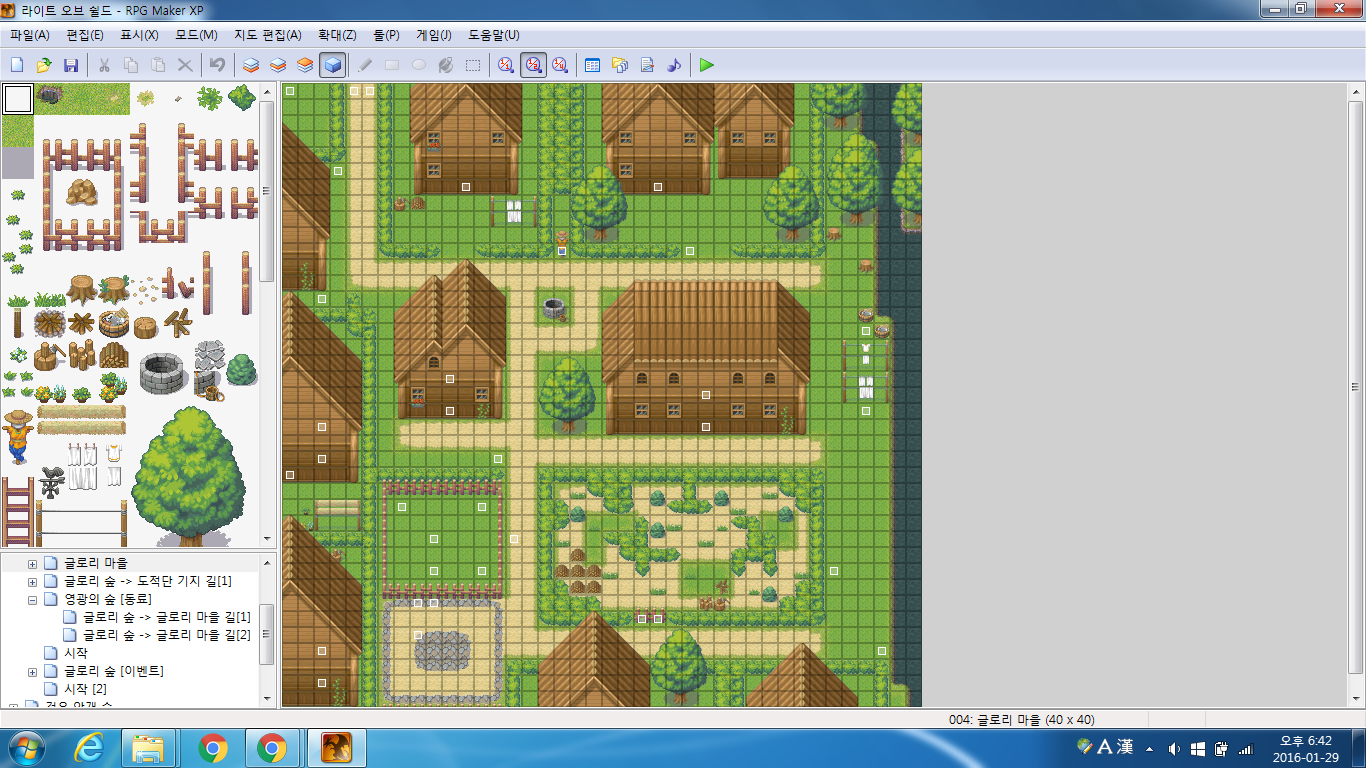
Task: Set map zoom to 1/2 scale
Action: (533, 65)
